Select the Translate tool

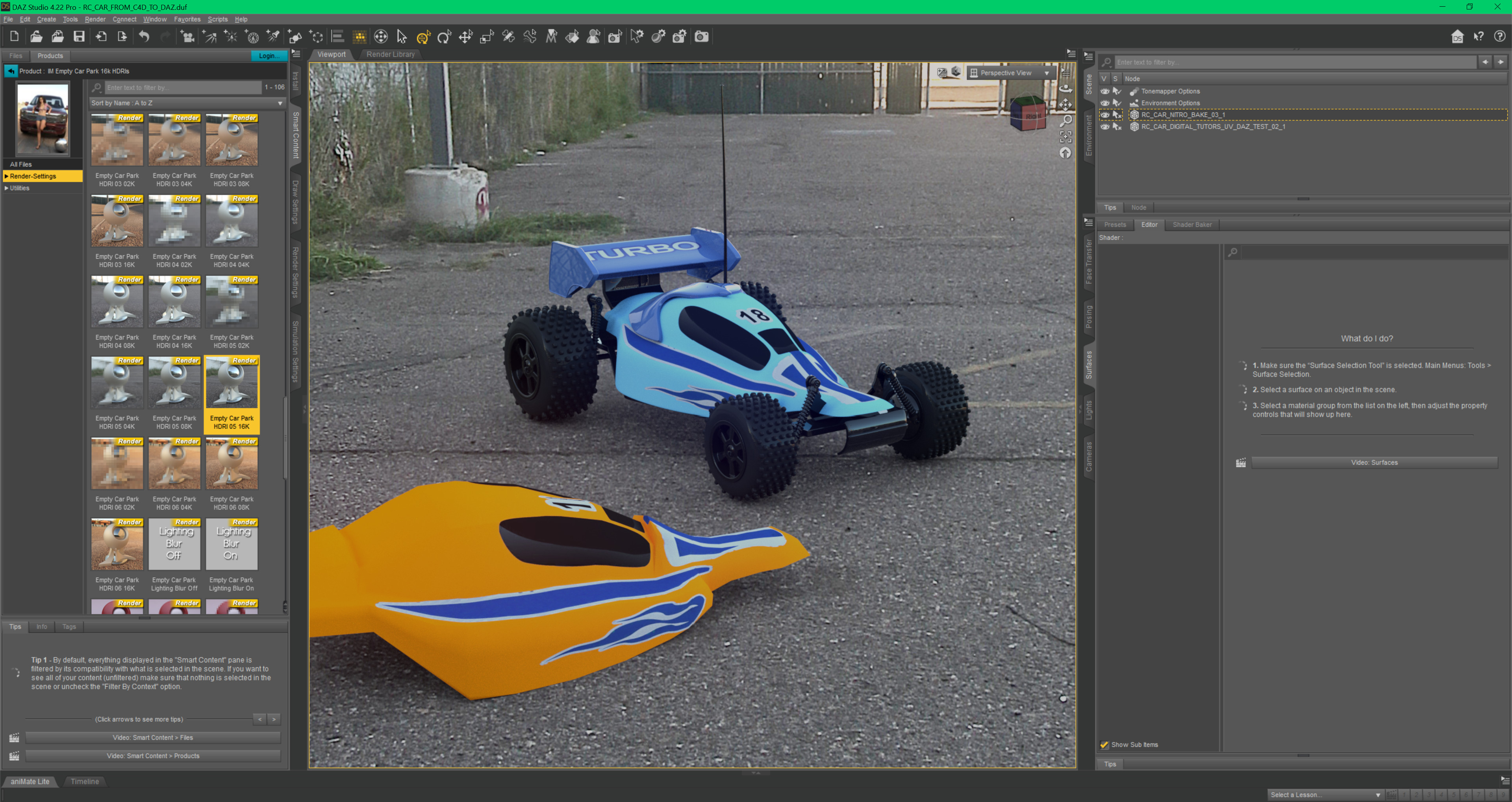click(x=465, y=37)
